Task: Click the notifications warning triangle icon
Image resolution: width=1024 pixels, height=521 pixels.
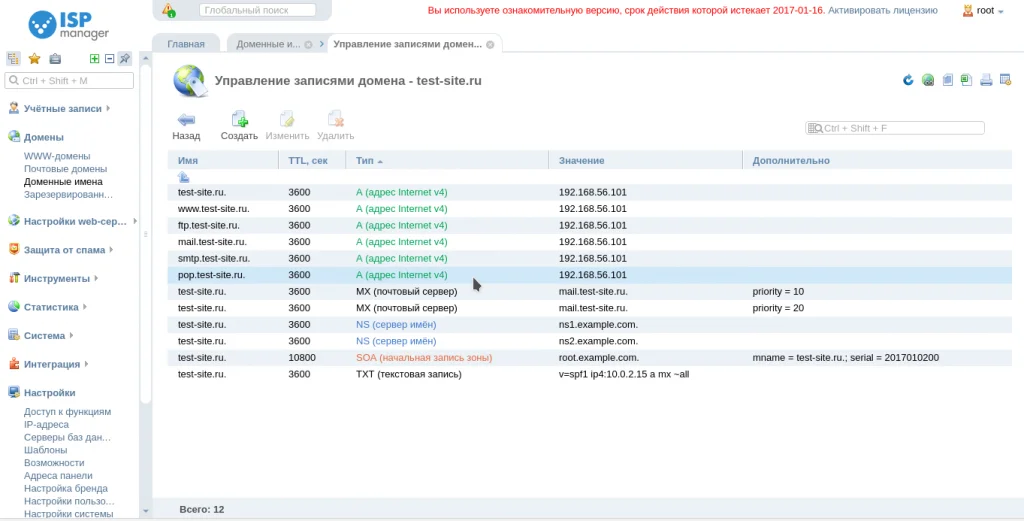Action: point(168,11)
